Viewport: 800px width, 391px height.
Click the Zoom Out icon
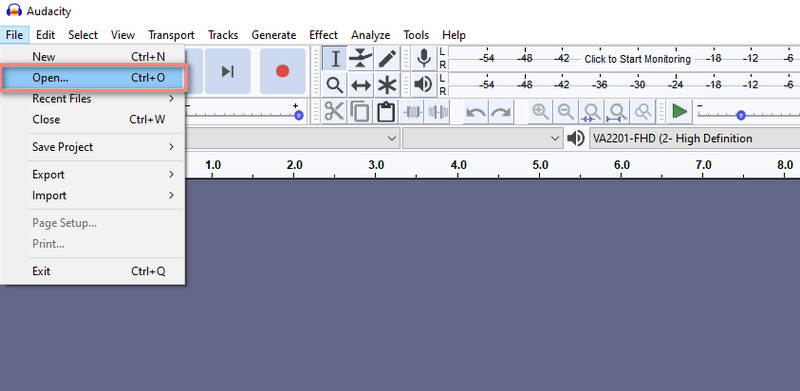[566, 111]
